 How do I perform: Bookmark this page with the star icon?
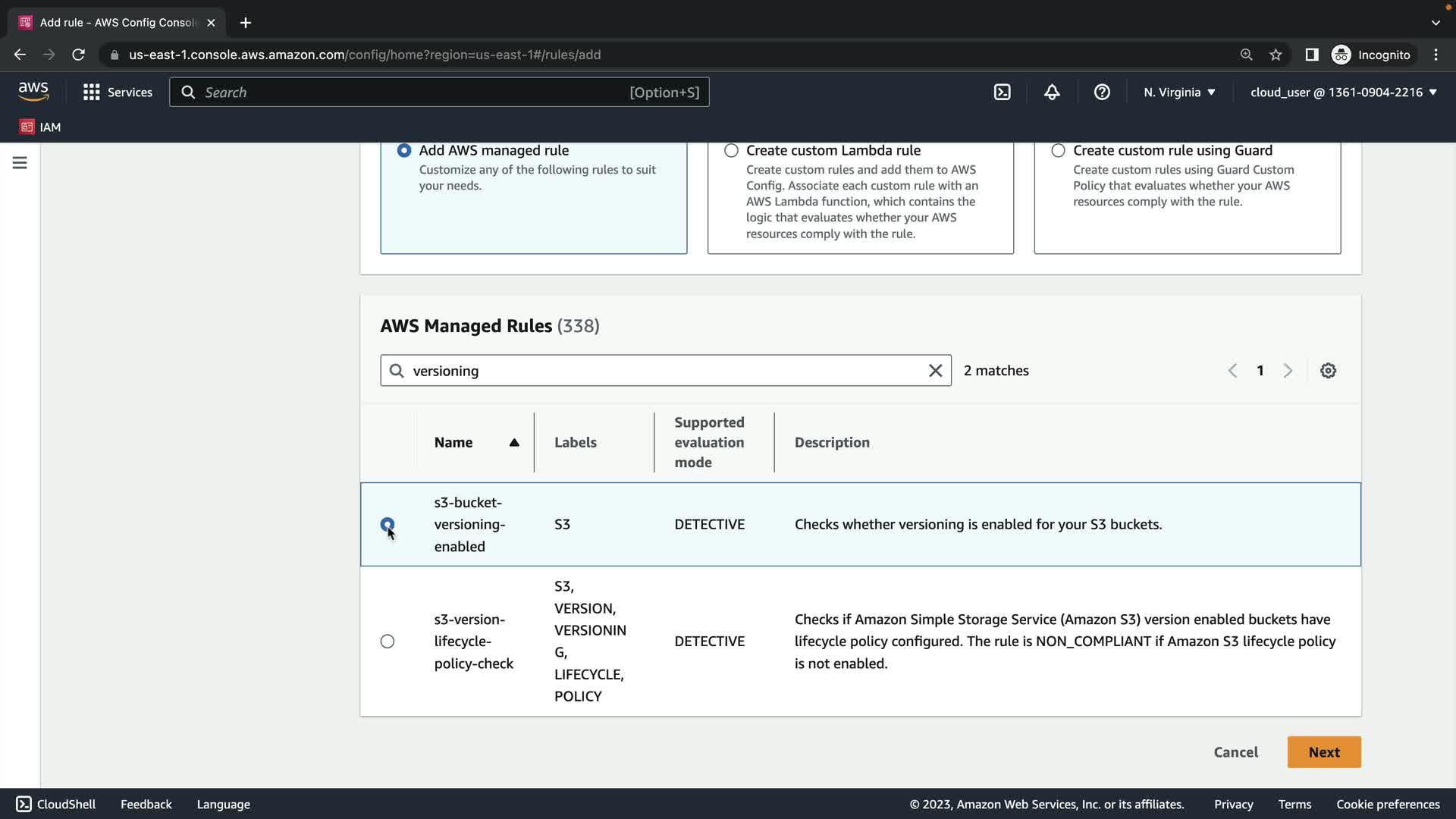coord(1276,55)
